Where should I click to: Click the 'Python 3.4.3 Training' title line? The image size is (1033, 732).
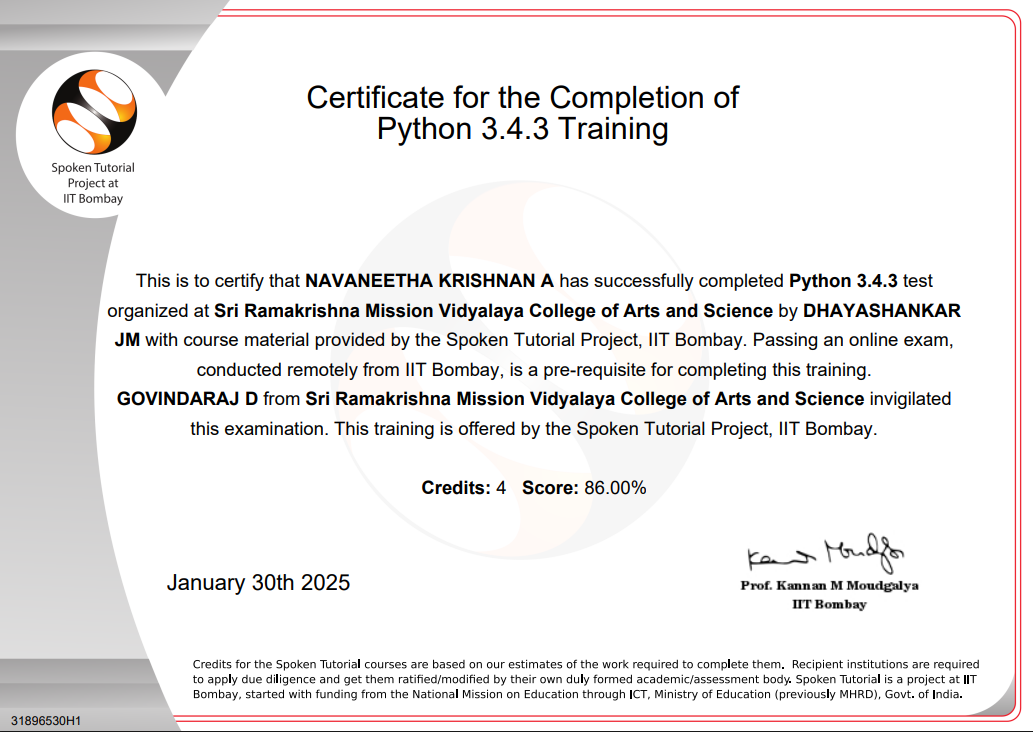coord(522,128)
